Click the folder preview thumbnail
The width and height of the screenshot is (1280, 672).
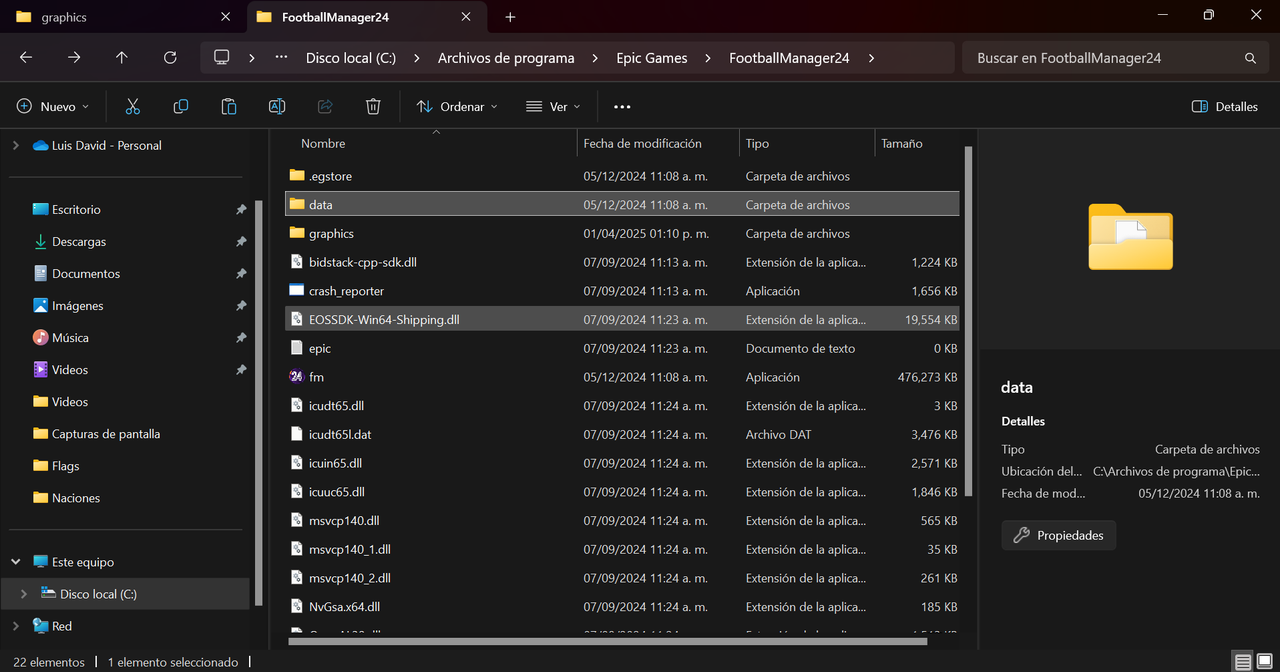point(1130,237)
